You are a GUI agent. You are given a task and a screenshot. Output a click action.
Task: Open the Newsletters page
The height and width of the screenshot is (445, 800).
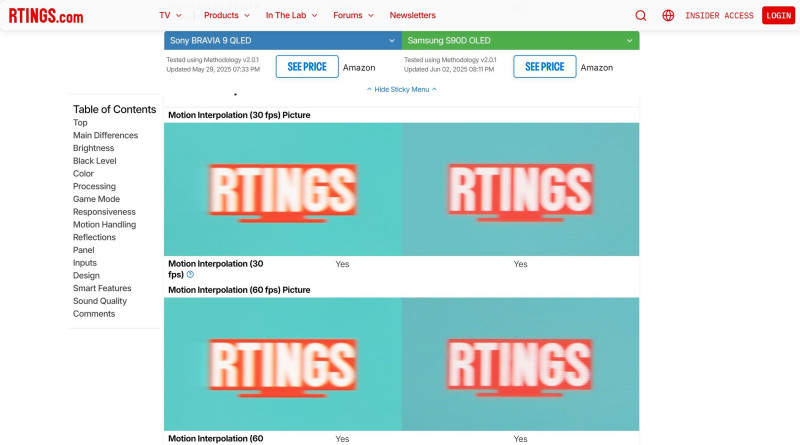click(412, 15)
